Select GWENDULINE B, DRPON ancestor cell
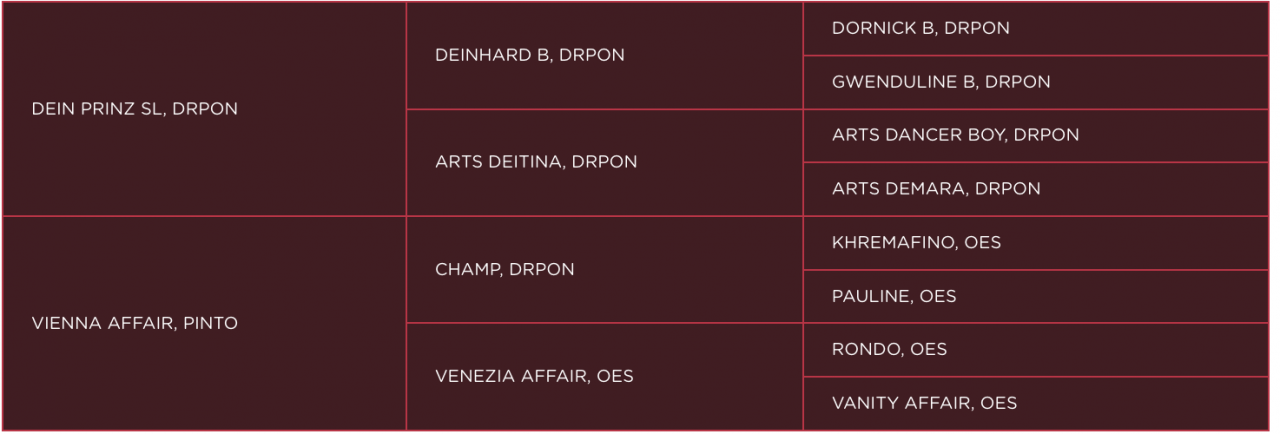1280x434 pixels. coord(940,82)
